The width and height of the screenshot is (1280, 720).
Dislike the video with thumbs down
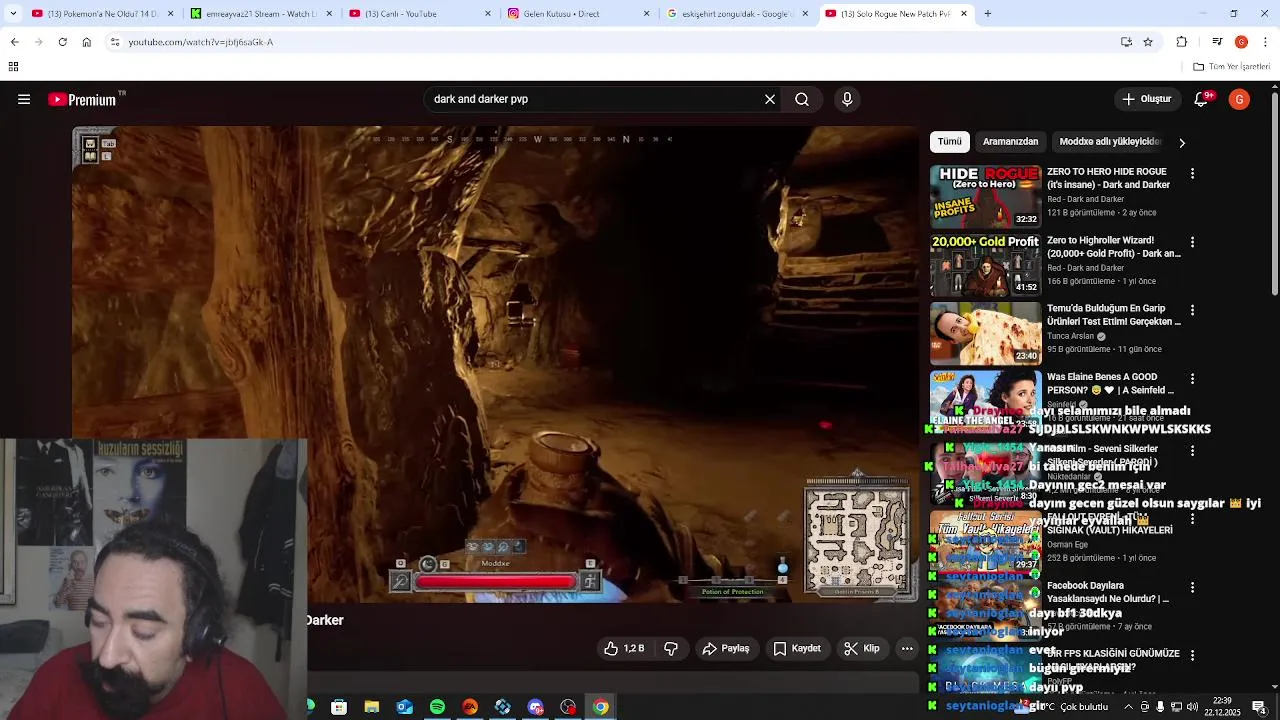pyautogui.click(x=671, y=648)
